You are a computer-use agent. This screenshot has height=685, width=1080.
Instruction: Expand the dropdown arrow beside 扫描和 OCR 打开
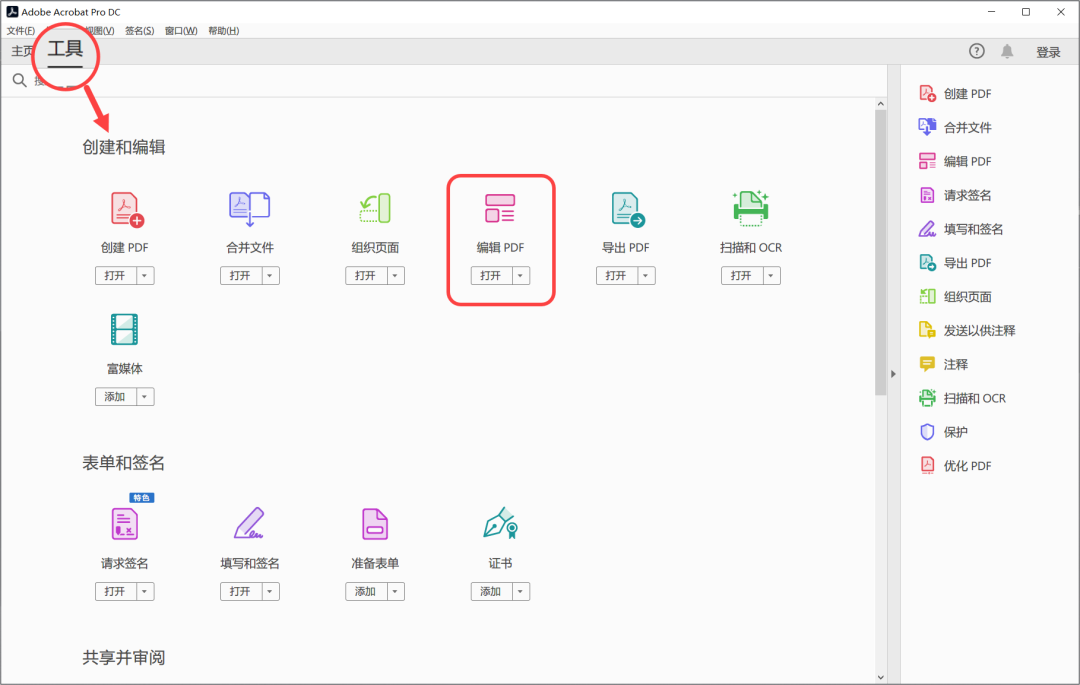click(771, 275)
